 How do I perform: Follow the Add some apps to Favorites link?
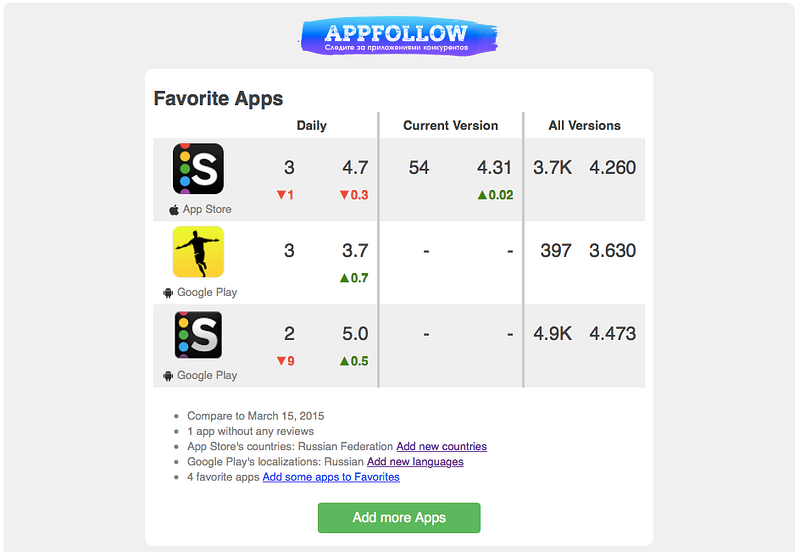[331, 477]
